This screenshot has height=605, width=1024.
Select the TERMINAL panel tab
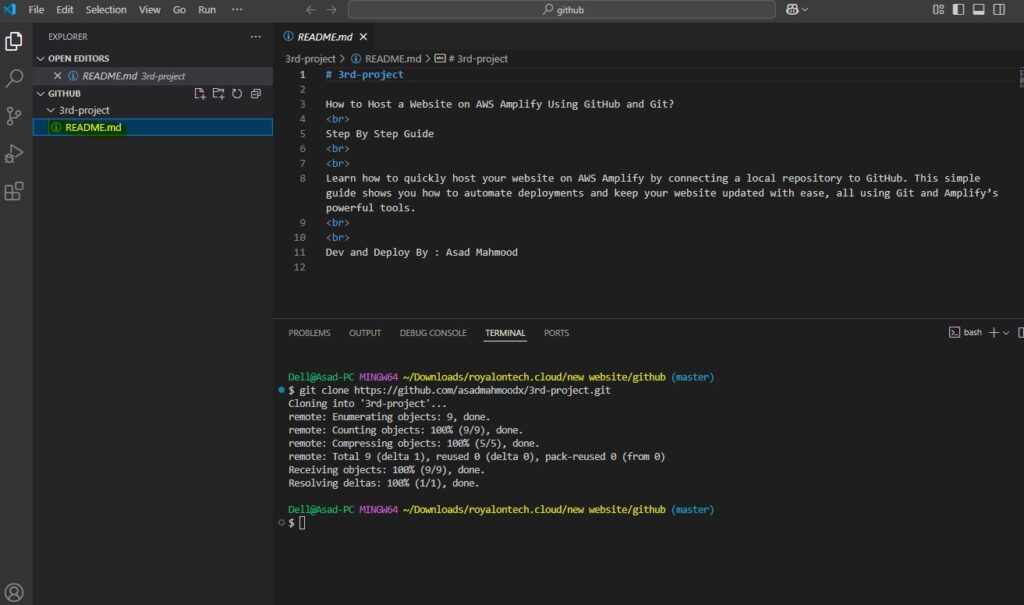[x=505, y=333]
